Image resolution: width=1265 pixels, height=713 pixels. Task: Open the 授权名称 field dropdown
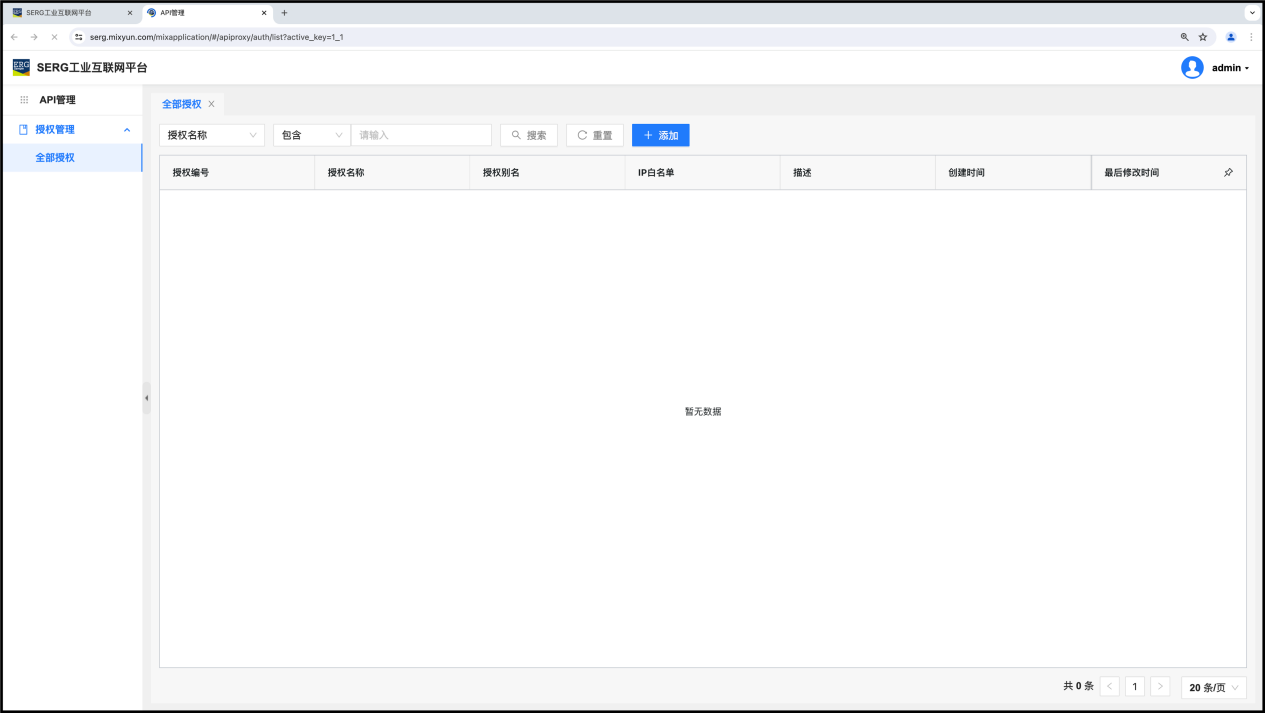tap(211, 135)
